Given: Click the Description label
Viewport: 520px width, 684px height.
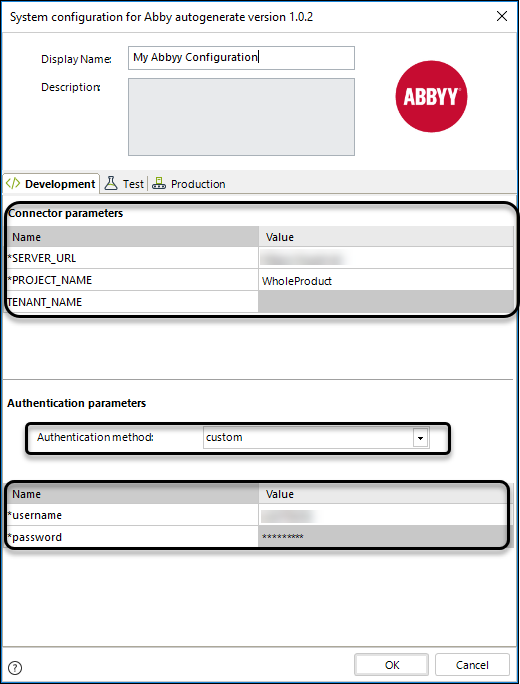Looking at the screenshot, I should (71, 87).
